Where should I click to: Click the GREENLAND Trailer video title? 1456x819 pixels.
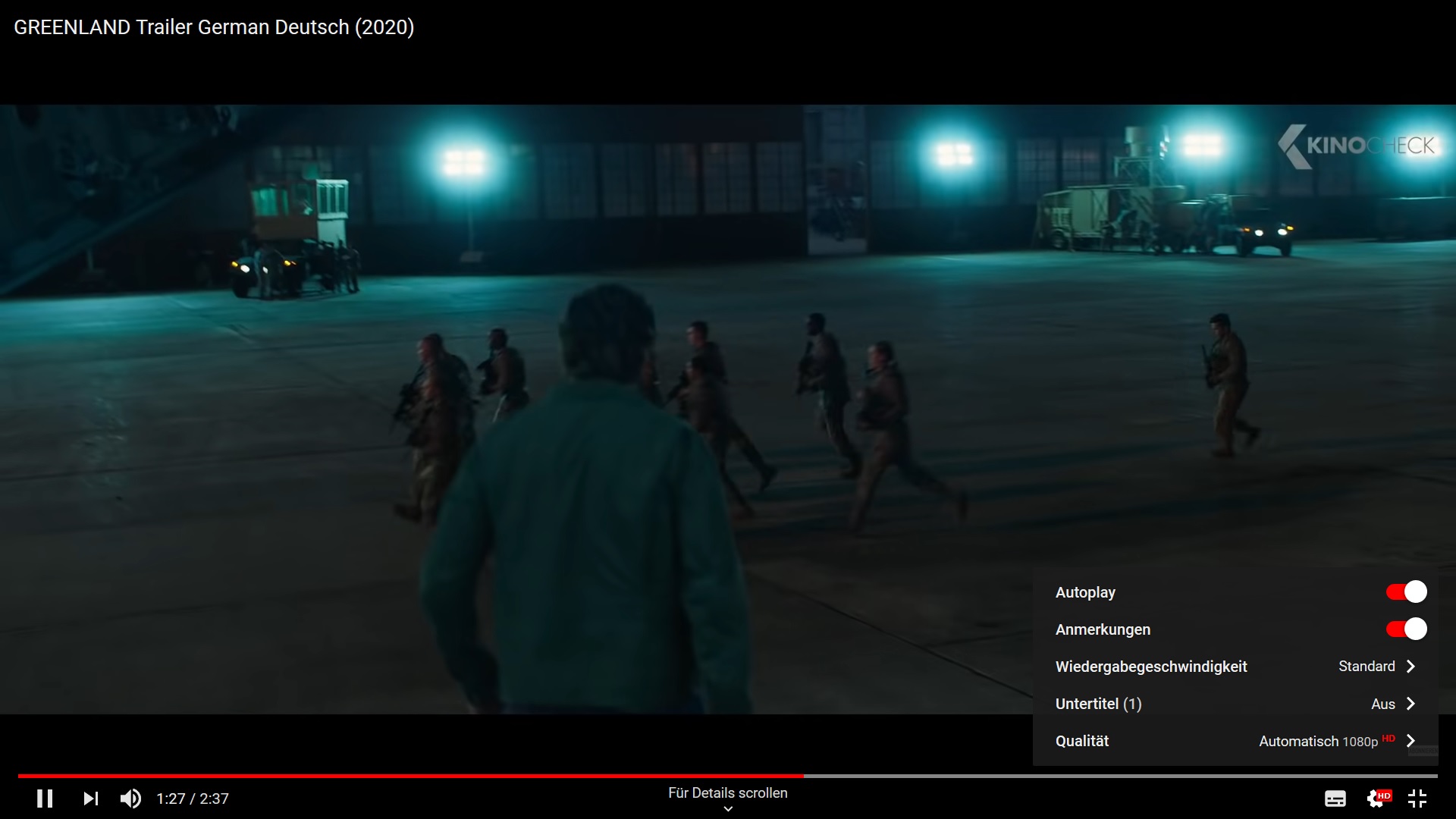pos(214,27)
